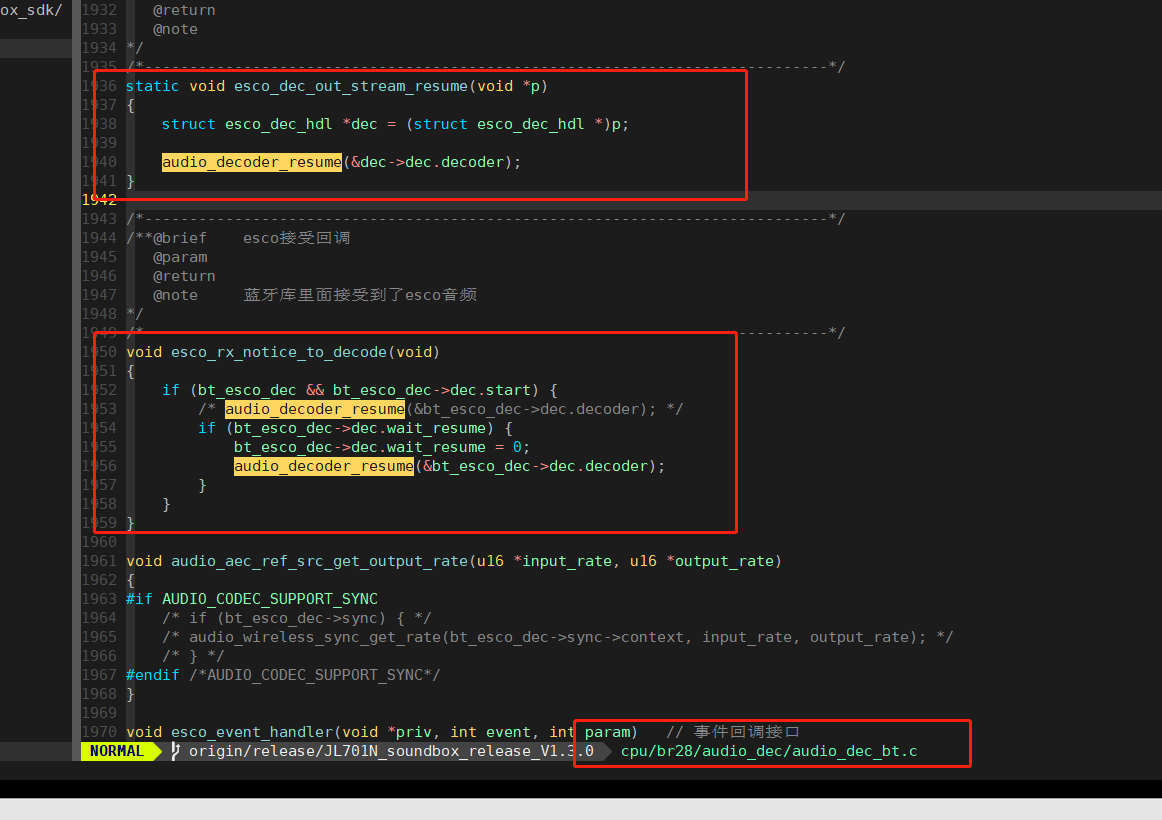Viewport: 1162px width, 820px height.
Task: Click the NORMAL mode indicator
Action: [x=116, y=751]
